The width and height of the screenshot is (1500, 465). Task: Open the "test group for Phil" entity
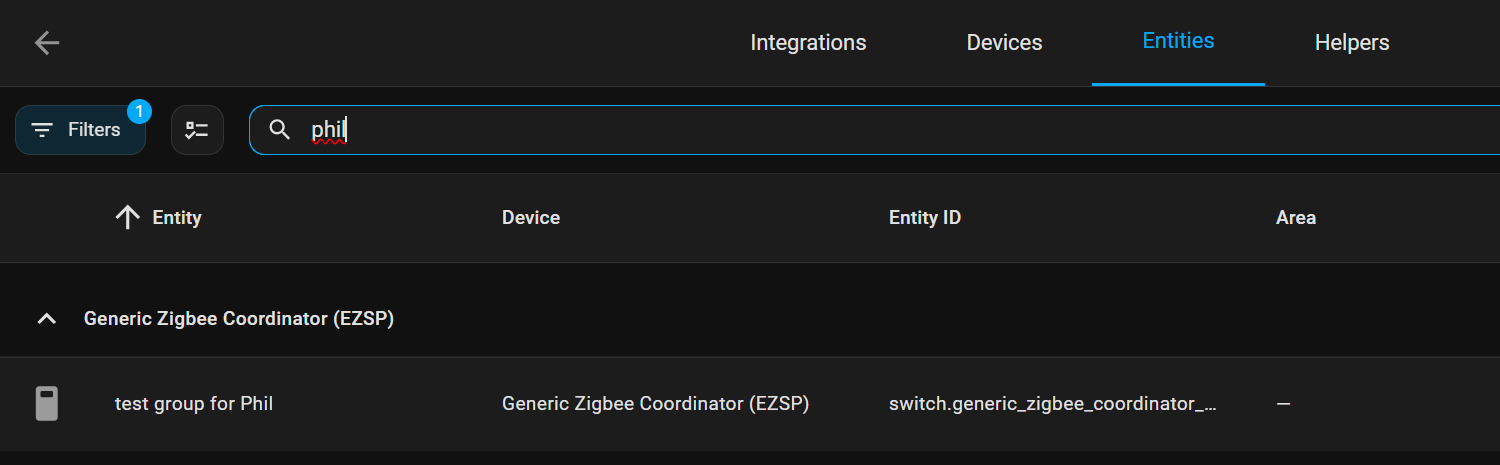194,404
